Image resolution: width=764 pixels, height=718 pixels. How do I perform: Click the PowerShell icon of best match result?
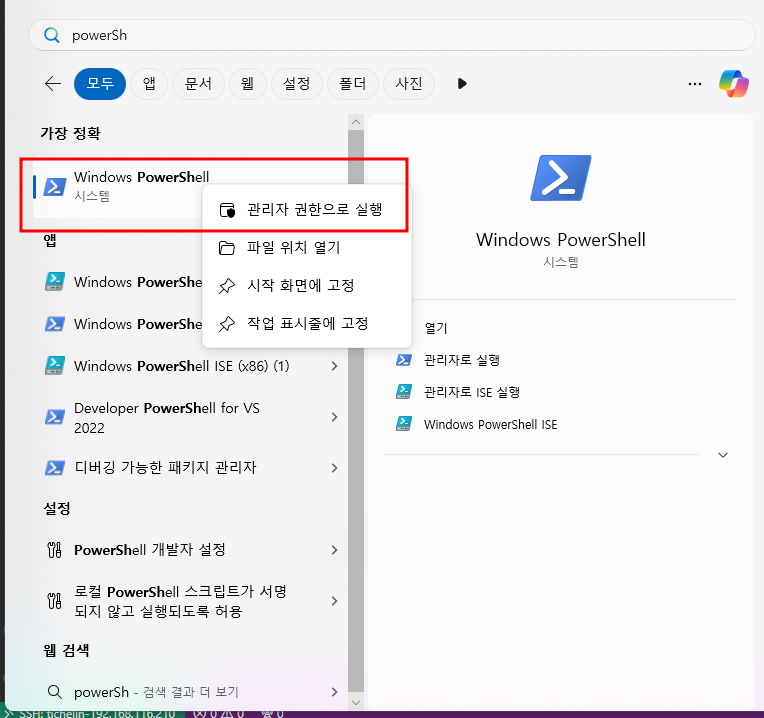point(55,187)
